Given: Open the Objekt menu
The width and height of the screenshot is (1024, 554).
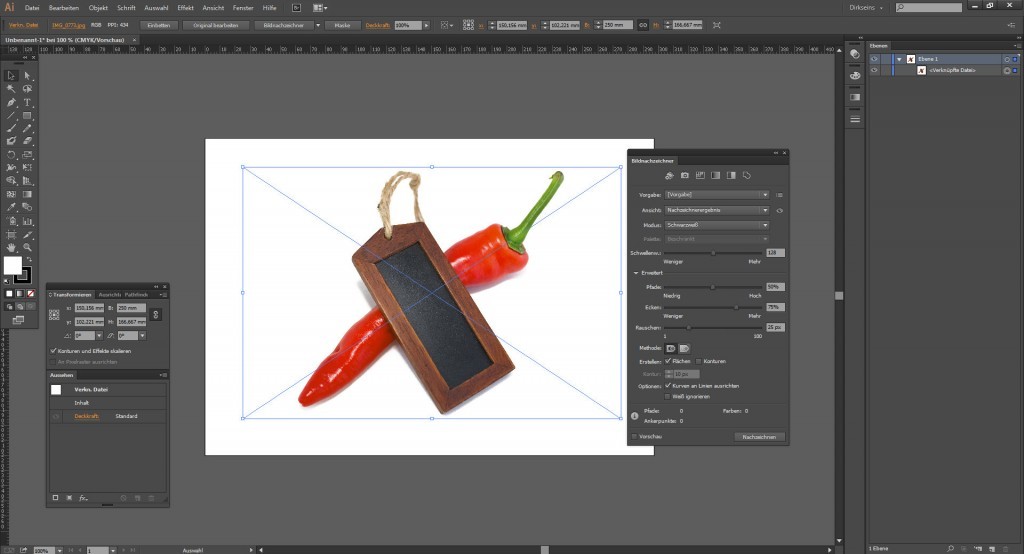Looking at the screenshot, I should pos(98,8).
